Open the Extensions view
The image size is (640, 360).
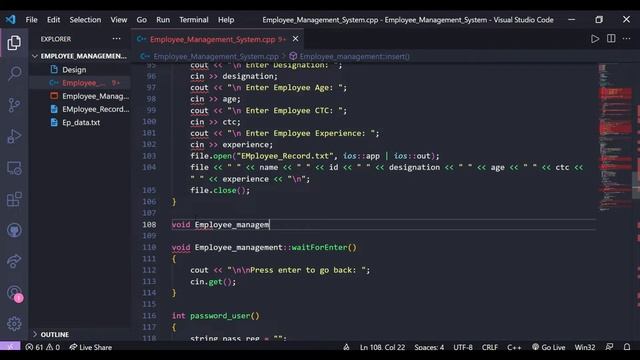[14, 199]
